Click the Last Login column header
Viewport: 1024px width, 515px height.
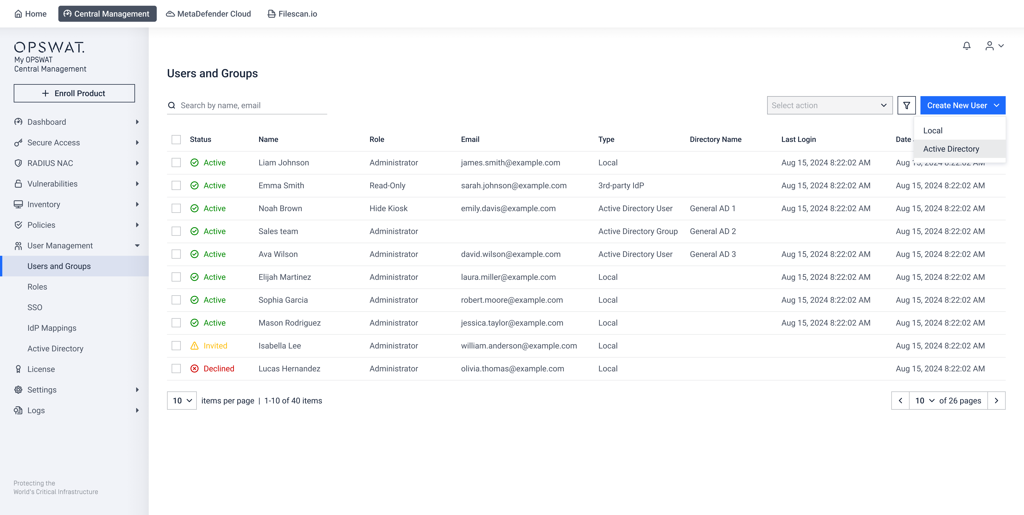click(798, 140)
